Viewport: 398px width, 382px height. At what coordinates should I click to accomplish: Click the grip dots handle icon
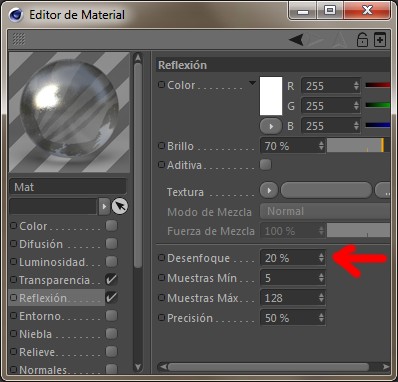(x=19, y=39)
